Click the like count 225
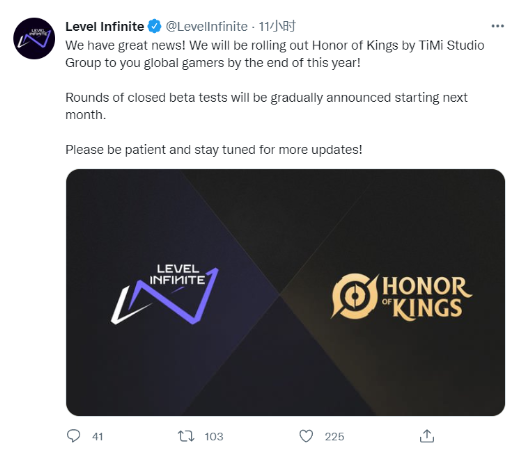Screen dimensions: 526x454 [334, 436]
